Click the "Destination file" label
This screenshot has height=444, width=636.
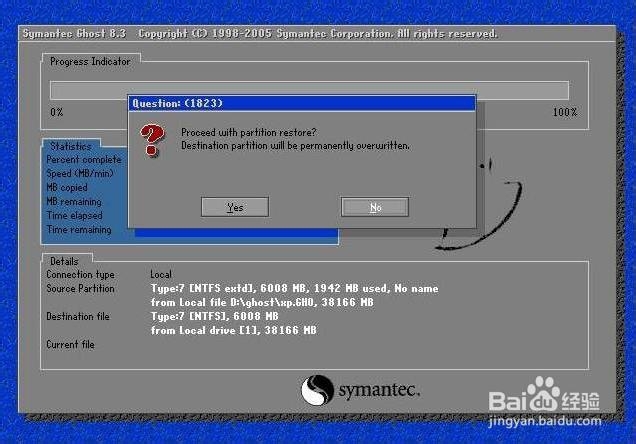click(x=78, y=317)
